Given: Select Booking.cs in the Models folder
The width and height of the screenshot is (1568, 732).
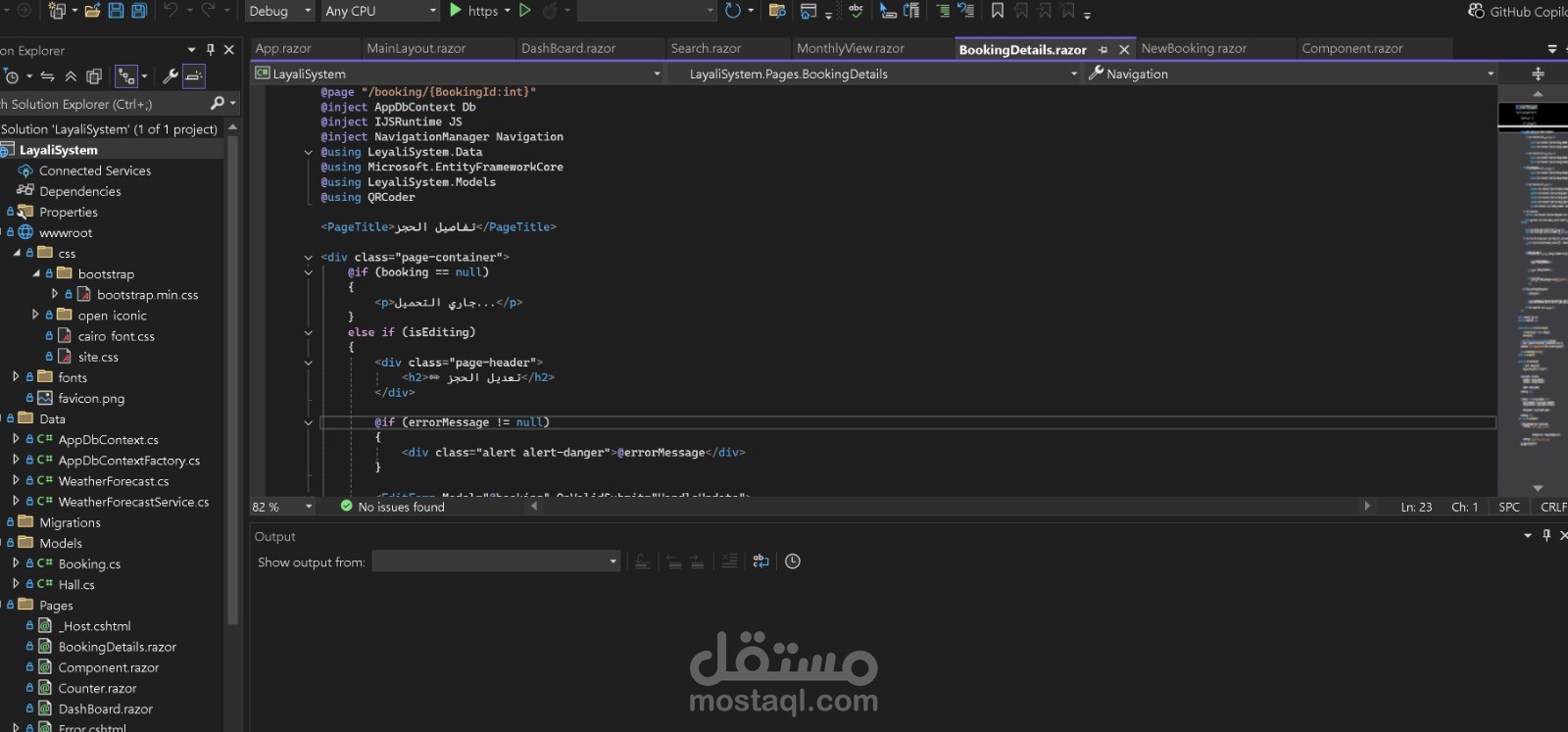Looking at the screenshot, I should pos(89,563).
